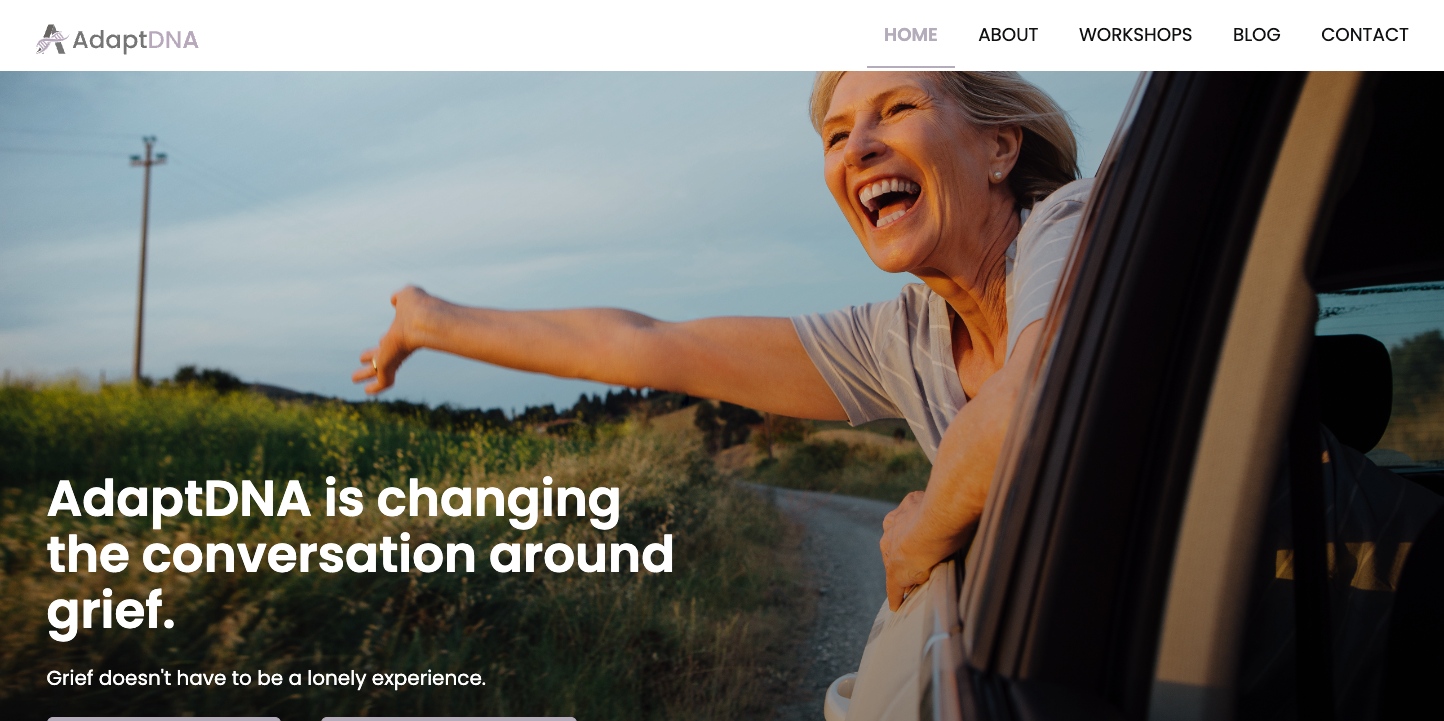Click the AdaptDNA logo icon
The width and height of the screenshot is (1444, 721).
click(51, 39)
